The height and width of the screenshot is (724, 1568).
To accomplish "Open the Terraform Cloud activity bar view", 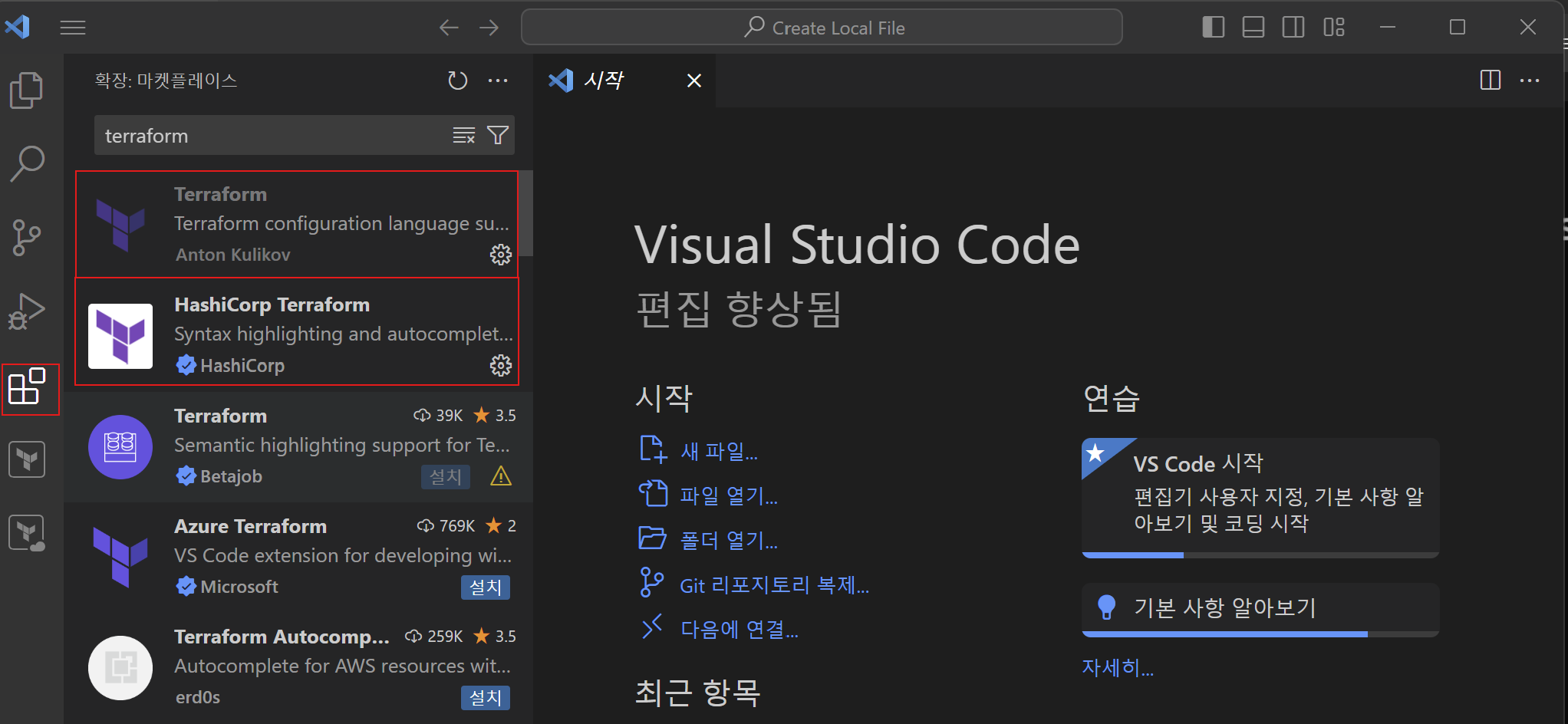I will point(27,533).
